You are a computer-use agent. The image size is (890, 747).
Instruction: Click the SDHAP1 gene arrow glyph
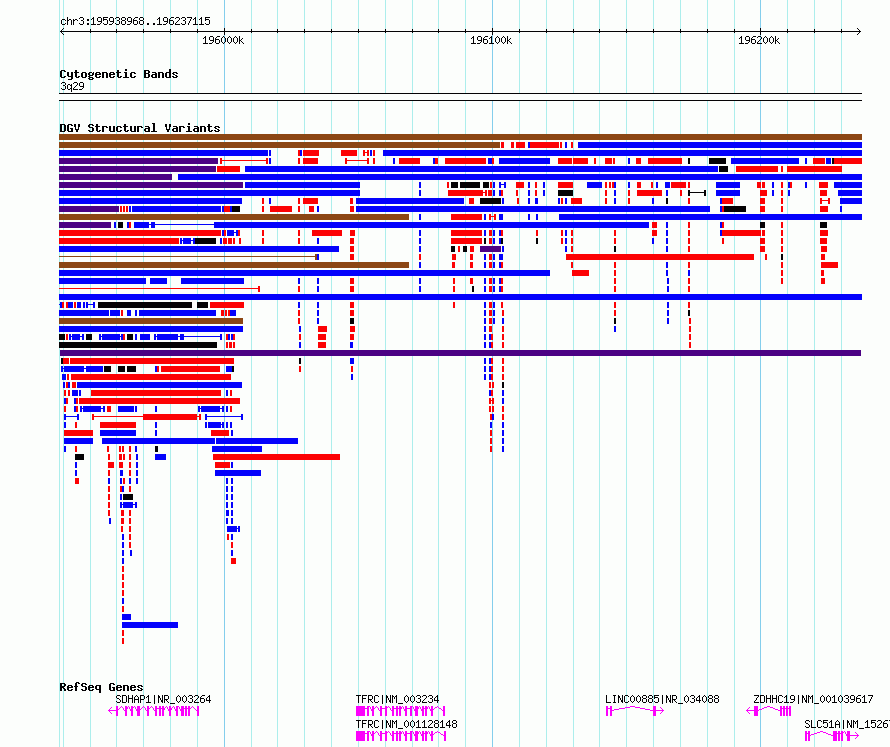point(154,711)
